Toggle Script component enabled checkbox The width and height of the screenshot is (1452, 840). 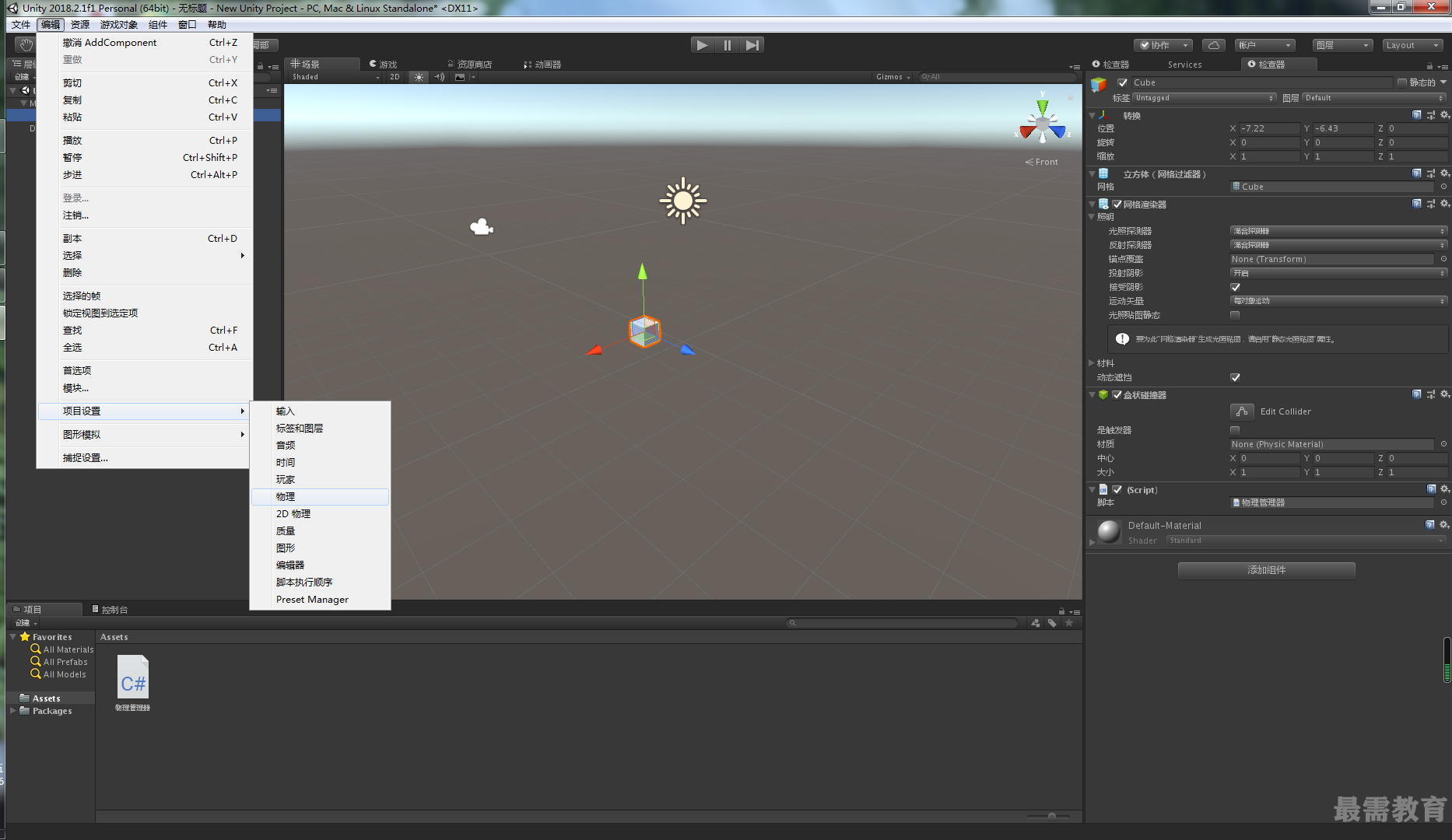(x=1117, y=490)
